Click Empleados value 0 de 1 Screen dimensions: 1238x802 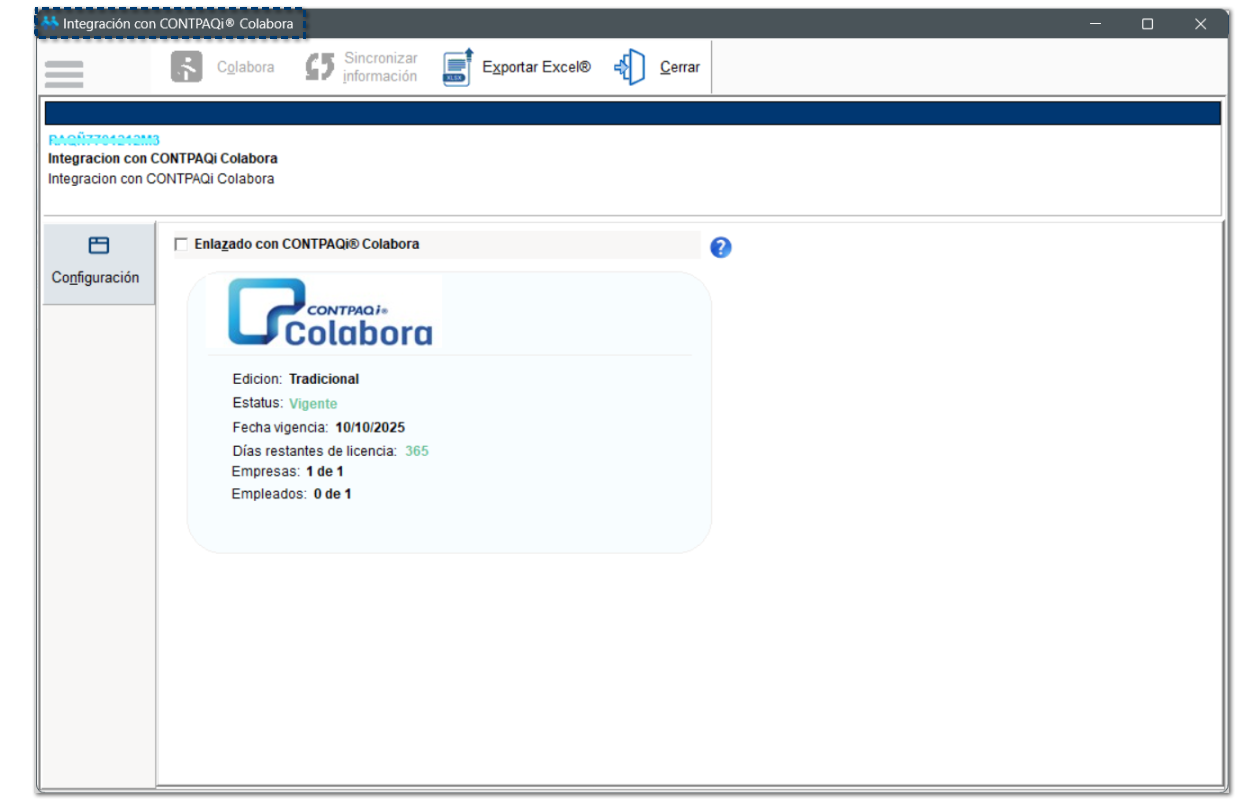click(332, 494)
